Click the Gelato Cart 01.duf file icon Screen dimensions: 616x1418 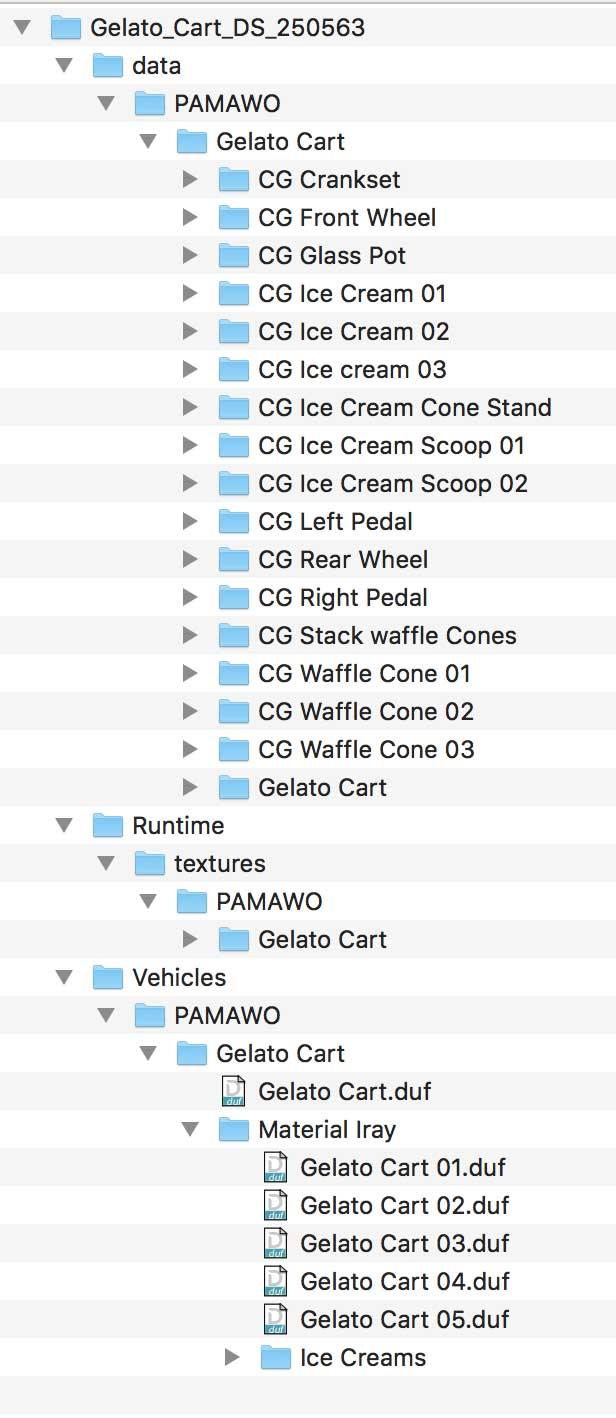tap(275, 1167)
